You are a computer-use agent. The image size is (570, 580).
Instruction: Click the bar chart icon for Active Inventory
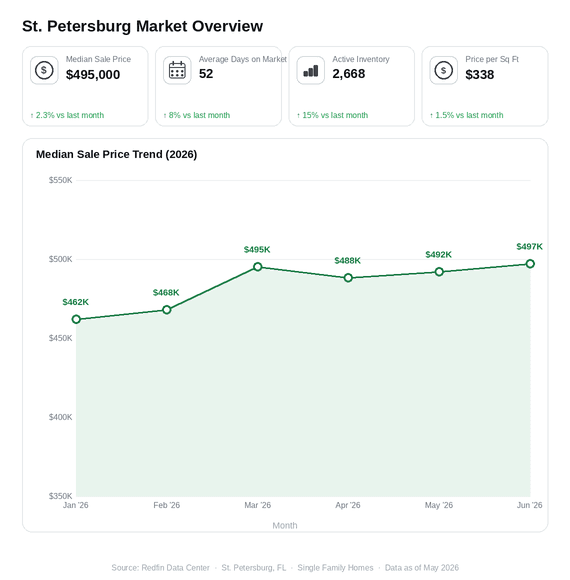point(311,70)
